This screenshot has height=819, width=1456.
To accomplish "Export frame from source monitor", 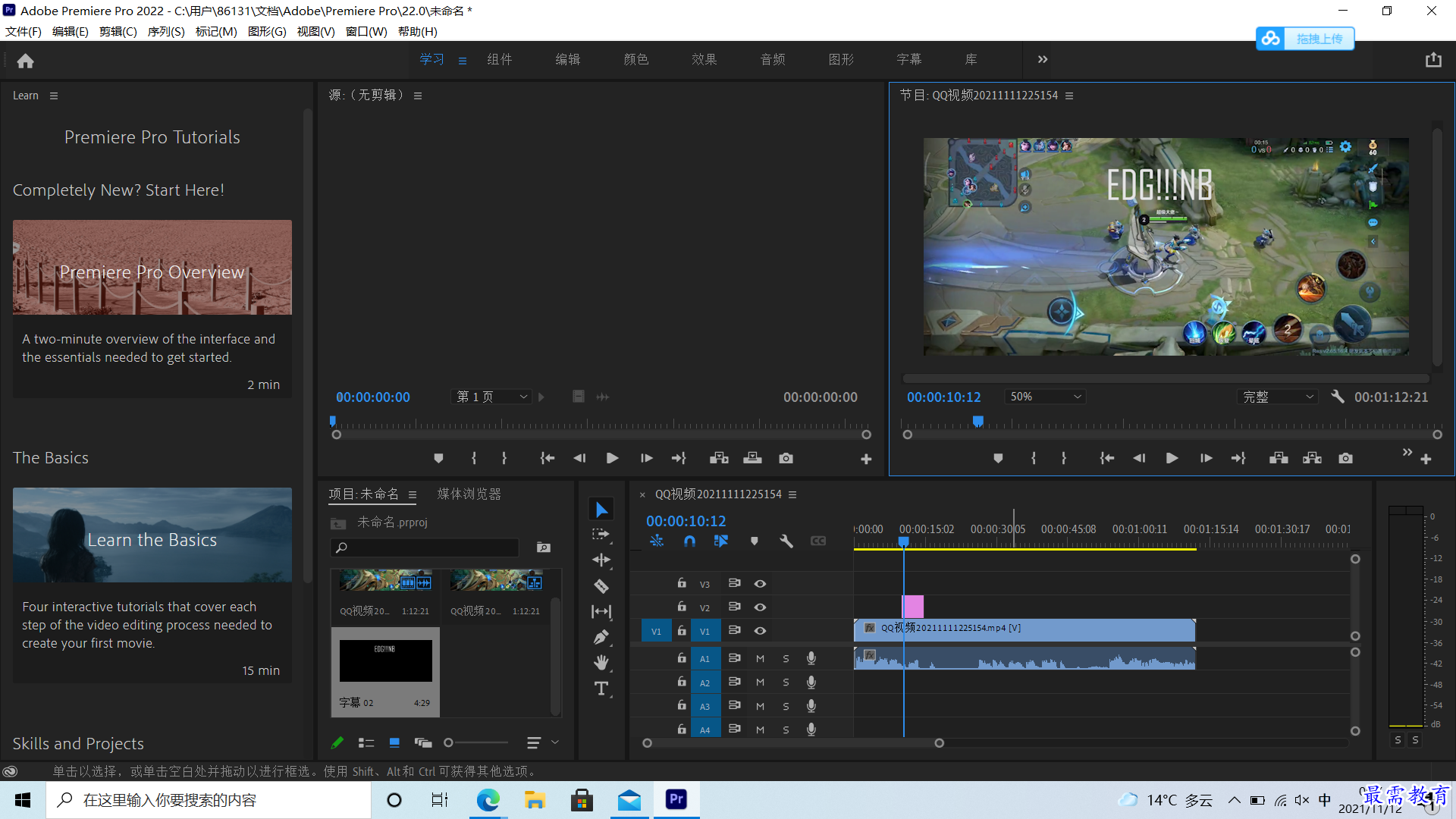I will [786, 458].
